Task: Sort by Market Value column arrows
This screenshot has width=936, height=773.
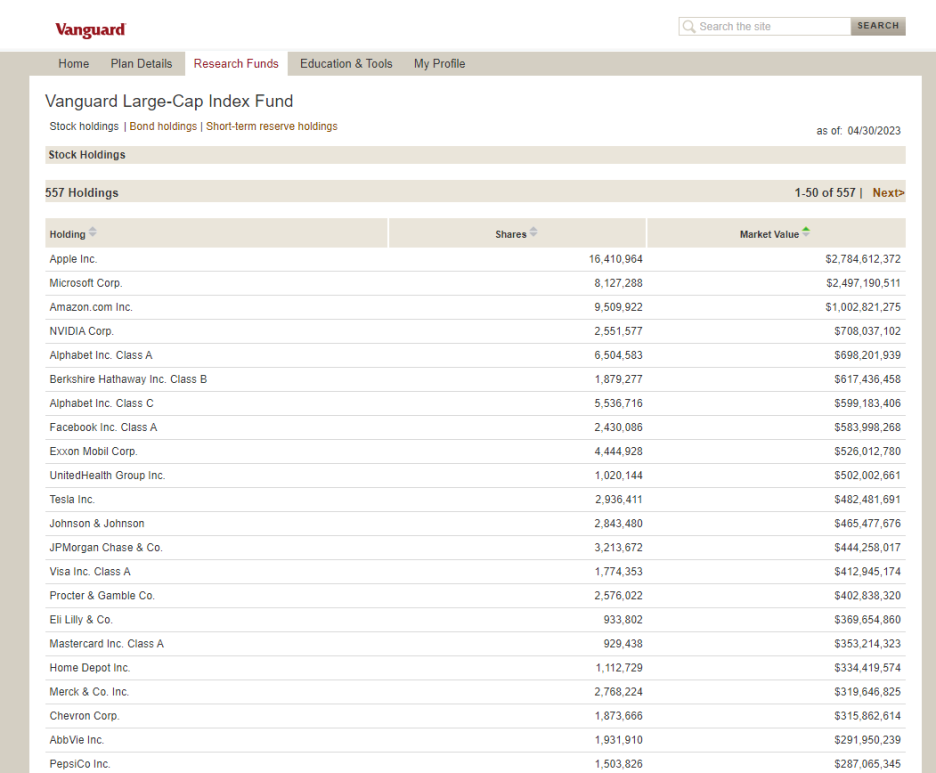Action: [x=806, y=232]
